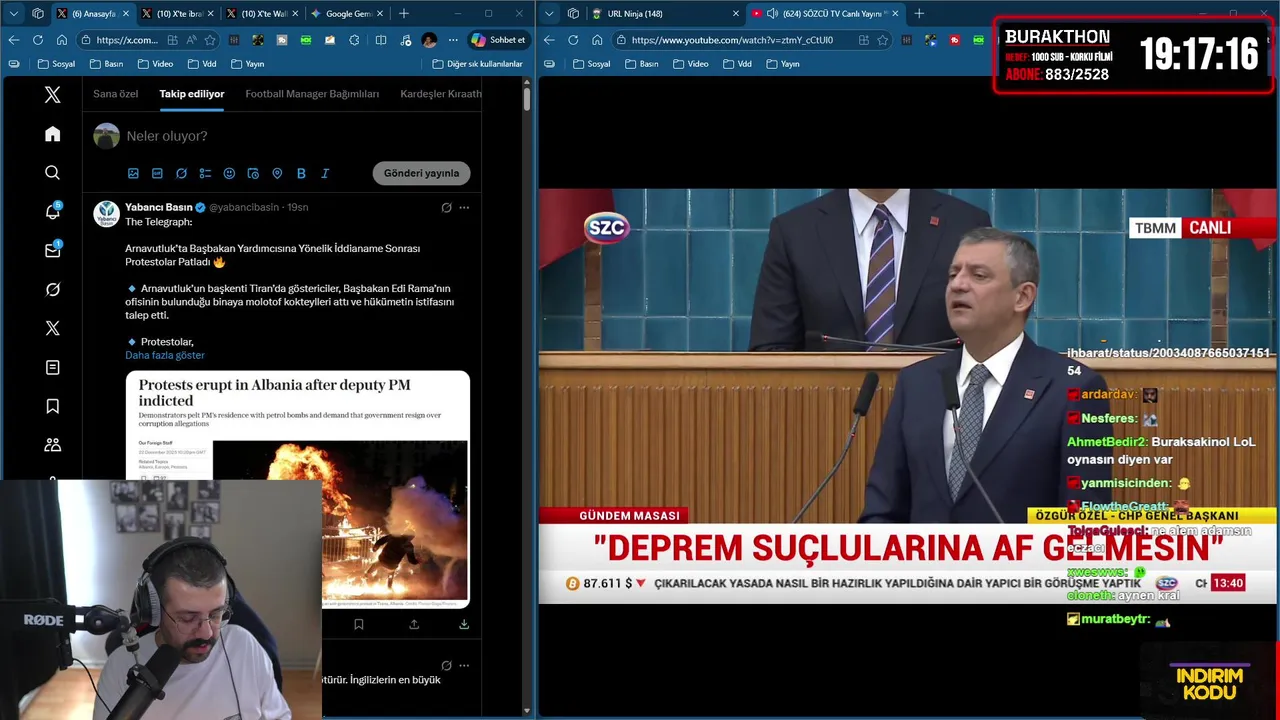Switch to Football Manager Bağımlıları tab

pos(312,94)
